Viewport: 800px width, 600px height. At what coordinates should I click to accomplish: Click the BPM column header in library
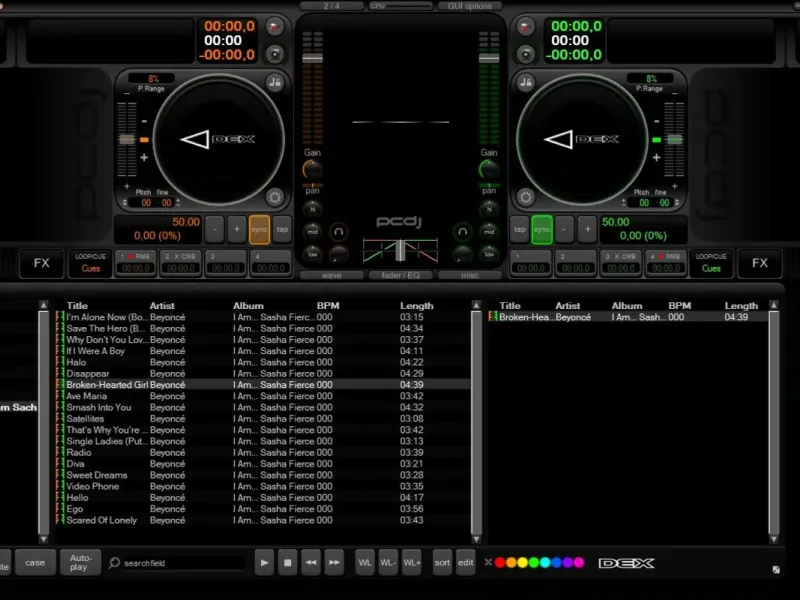pos(329,306)
